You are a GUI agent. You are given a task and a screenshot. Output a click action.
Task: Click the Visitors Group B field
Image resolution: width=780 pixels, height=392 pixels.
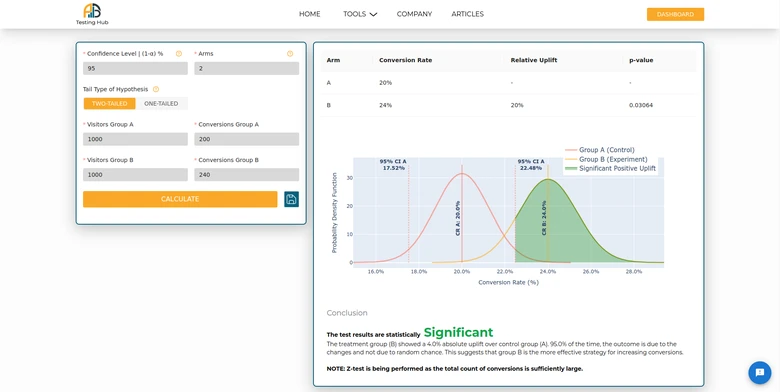pos(135,175)
